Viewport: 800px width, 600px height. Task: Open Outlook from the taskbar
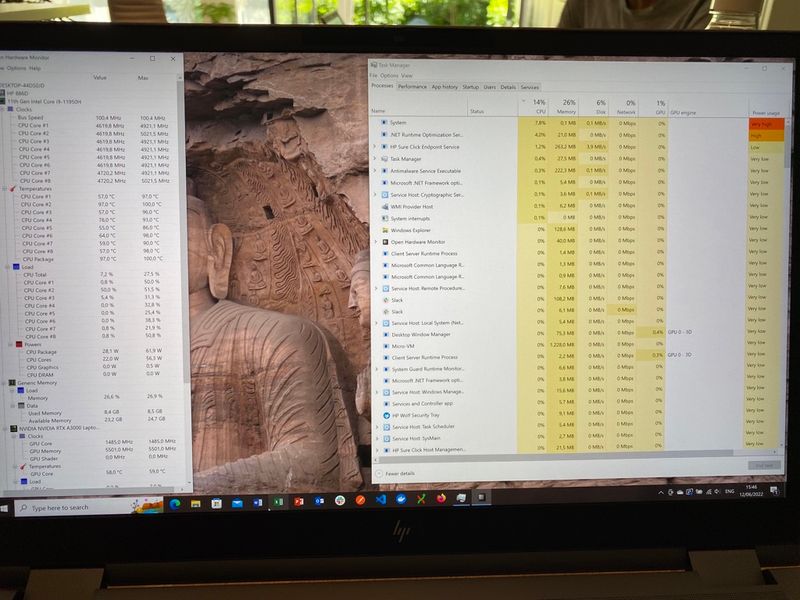tap(319, 502)
